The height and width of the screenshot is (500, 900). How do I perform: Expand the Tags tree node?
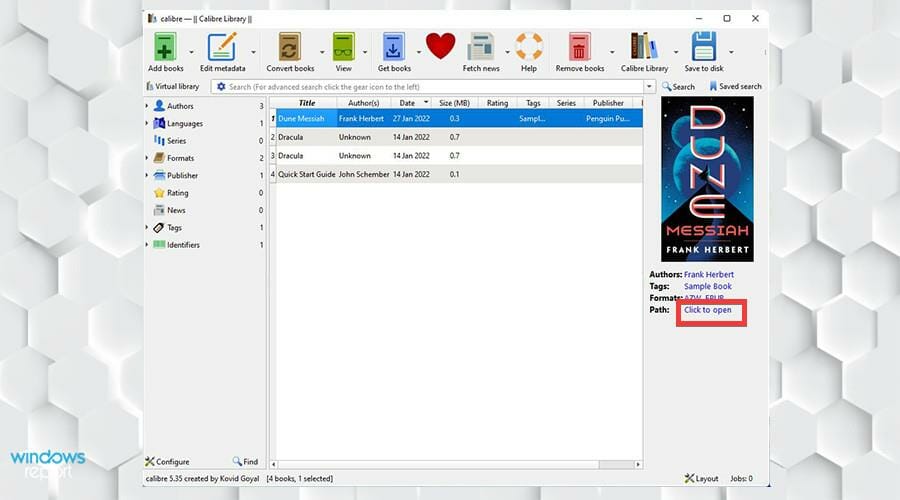pos(147,227)
